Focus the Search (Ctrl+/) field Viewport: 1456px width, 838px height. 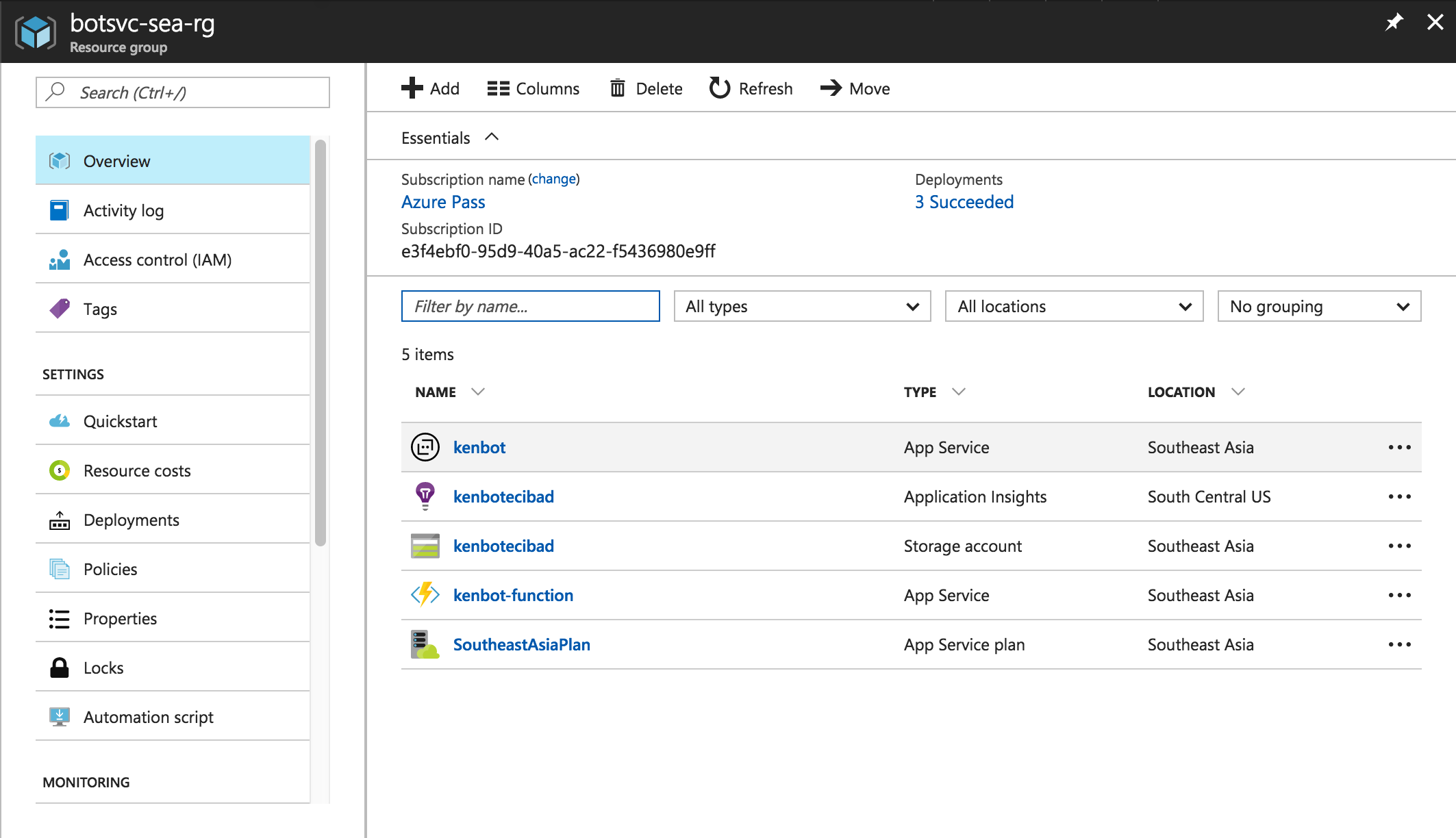(183, 92)
